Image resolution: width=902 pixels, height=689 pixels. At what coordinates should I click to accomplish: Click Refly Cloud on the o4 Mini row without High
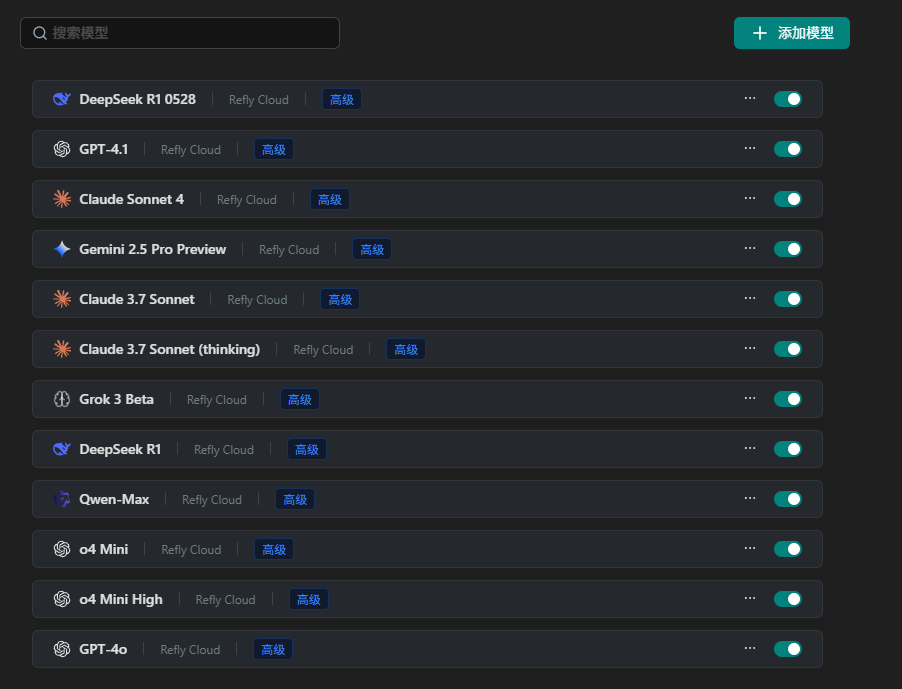click(191, 549)
